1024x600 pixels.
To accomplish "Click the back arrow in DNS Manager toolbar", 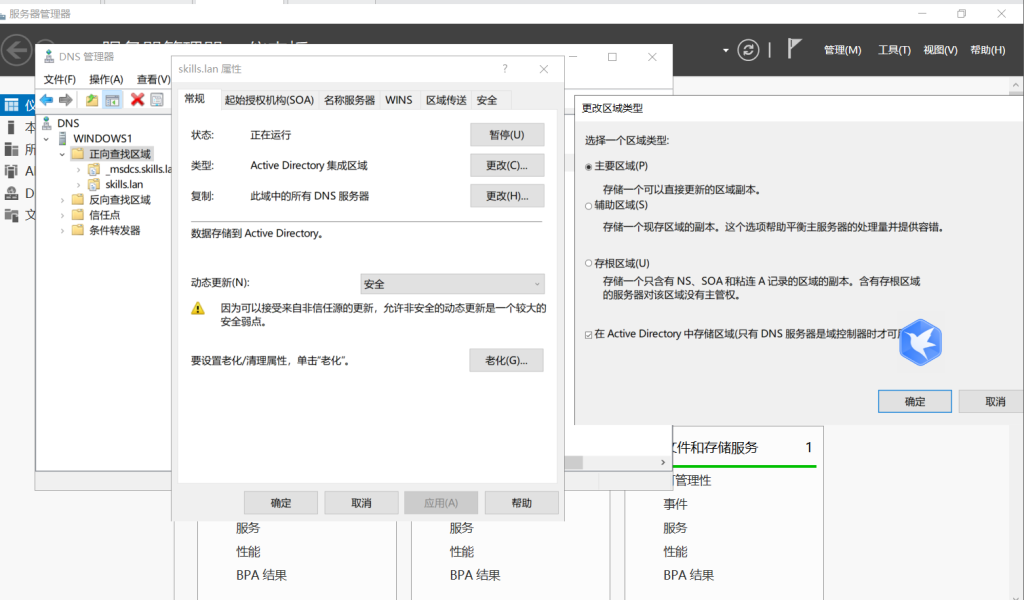I will (x=46, y=100).
